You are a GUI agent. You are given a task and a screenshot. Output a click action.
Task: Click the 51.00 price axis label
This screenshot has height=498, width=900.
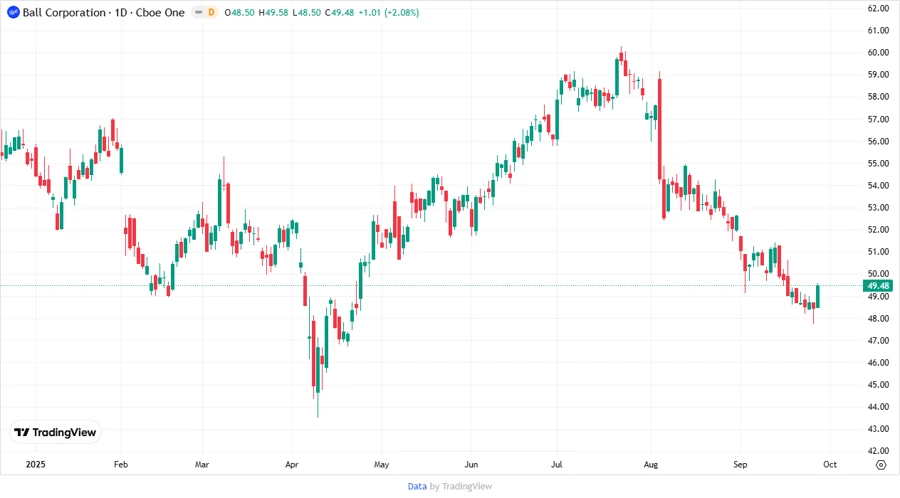878,252
